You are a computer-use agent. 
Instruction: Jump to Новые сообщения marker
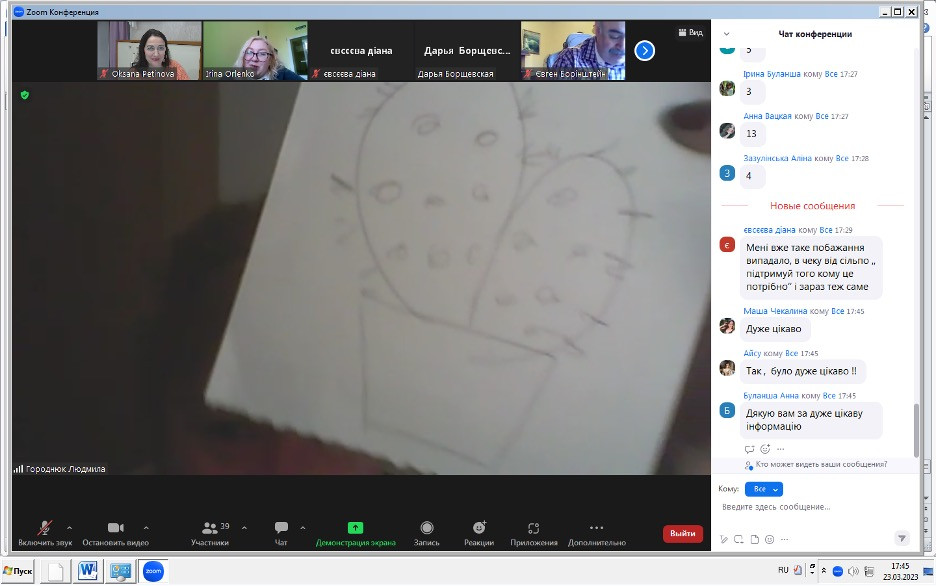tap(812, 206)
